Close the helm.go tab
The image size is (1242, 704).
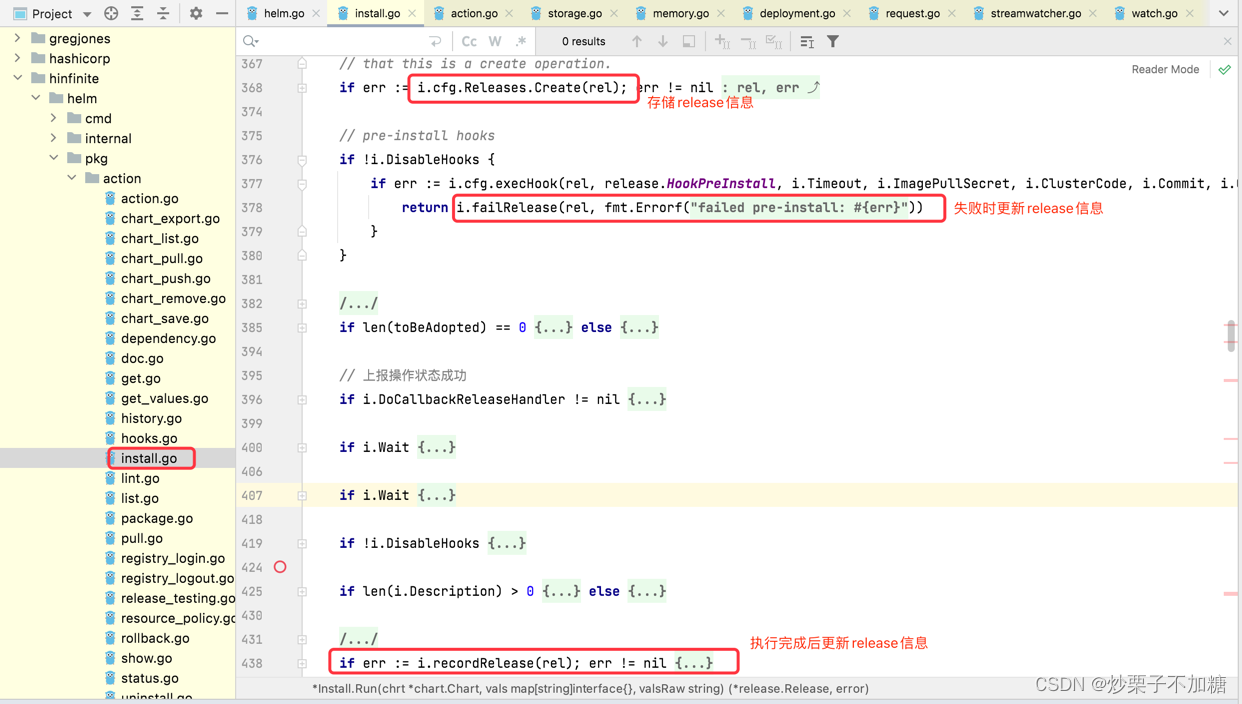[316, 14]
